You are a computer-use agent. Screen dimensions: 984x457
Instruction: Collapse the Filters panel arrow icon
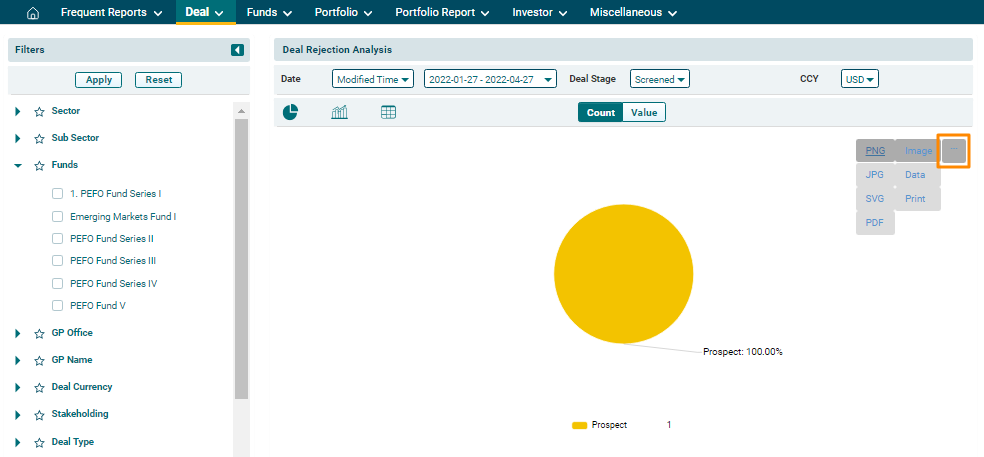237,50
